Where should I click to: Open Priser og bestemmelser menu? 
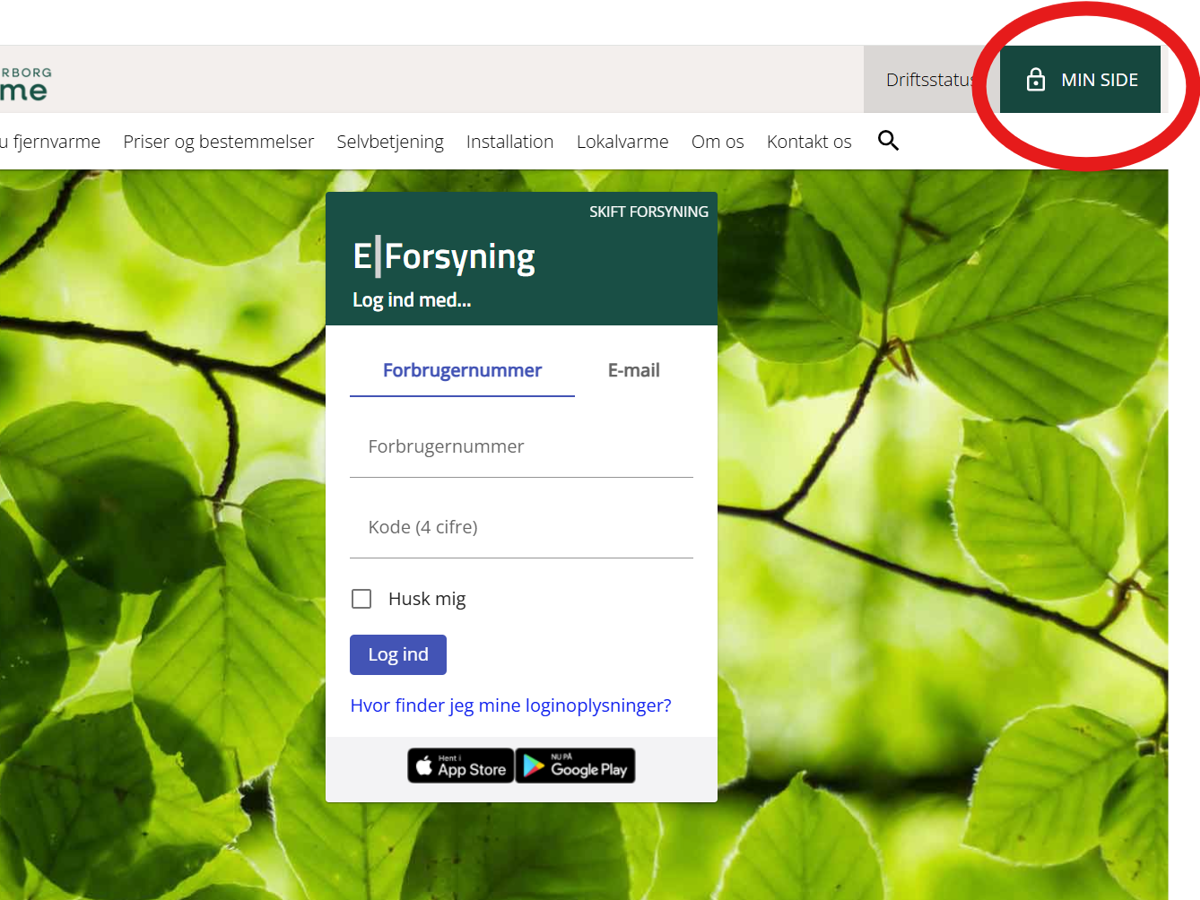(x=218, y=142)
